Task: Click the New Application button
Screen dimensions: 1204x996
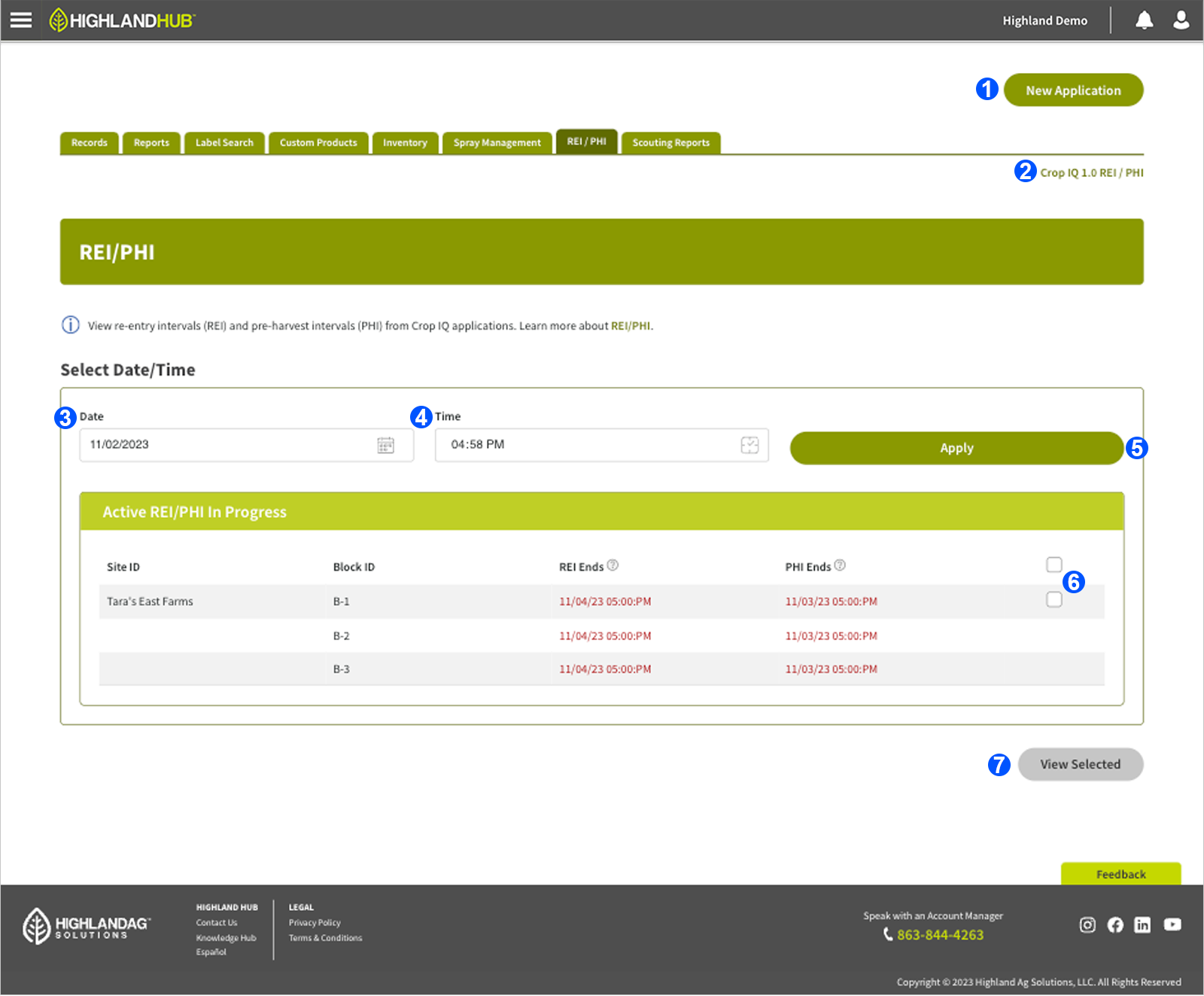Action: (x=1073, y=90)
